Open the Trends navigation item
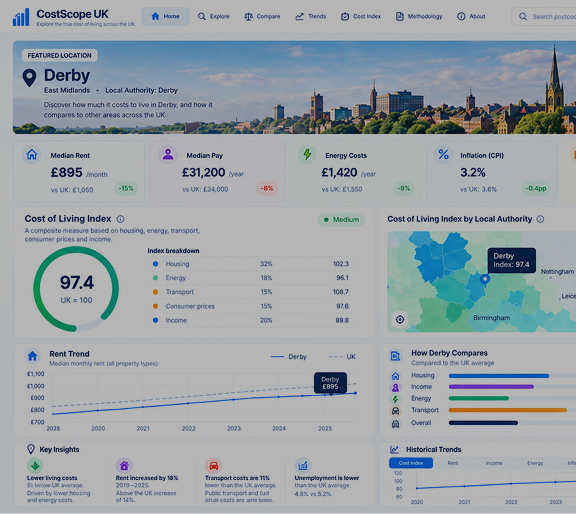Viewport: 576px width, 514px height. (310, 16)
